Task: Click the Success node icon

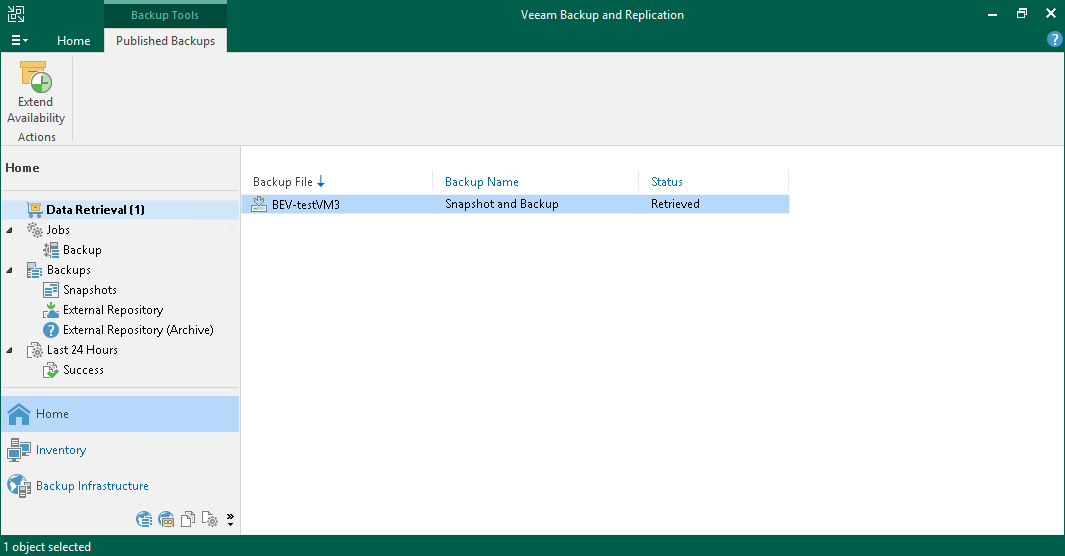Action: [51, 370]
